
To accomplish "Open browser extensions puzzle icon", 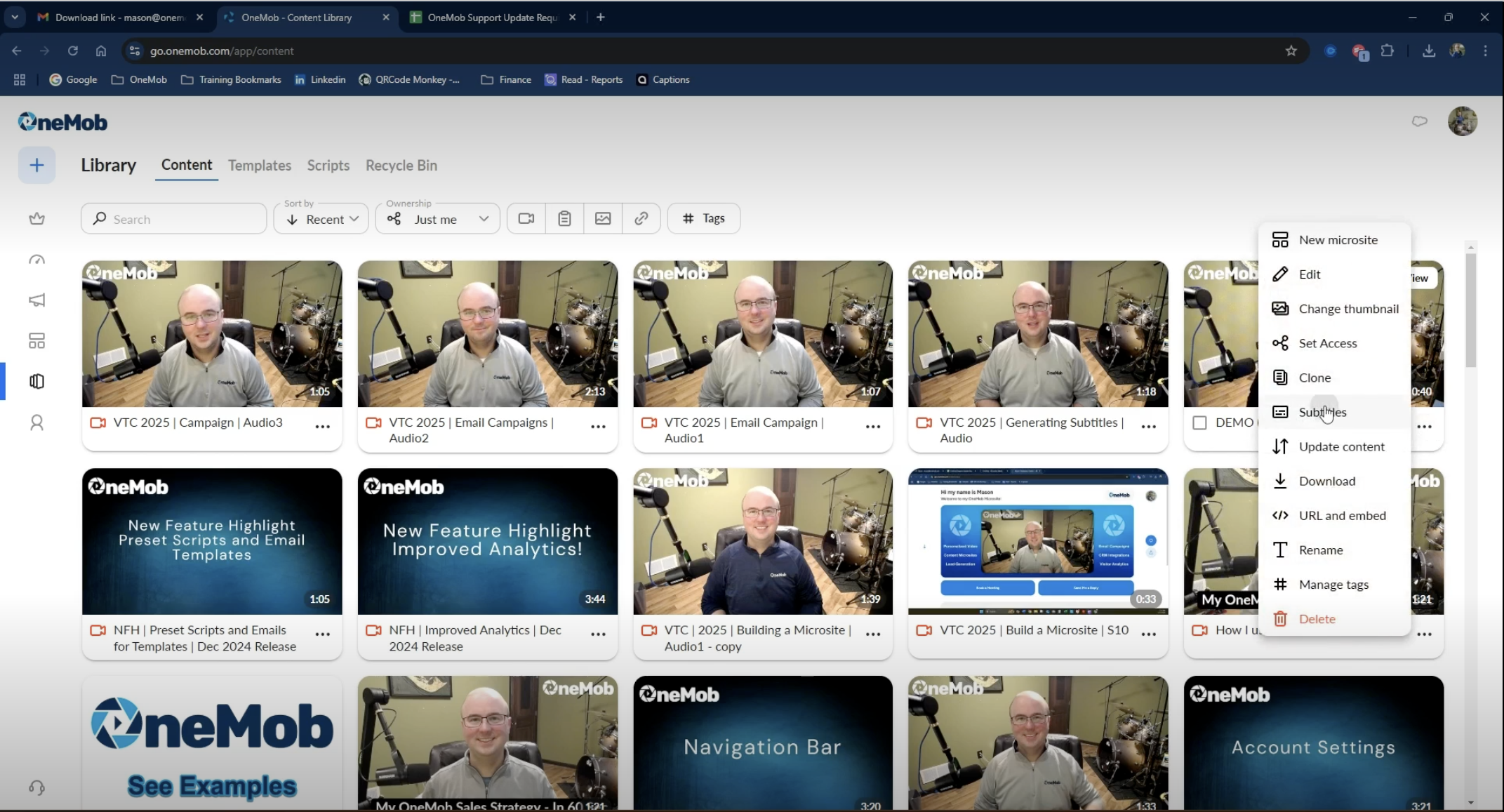I will tap(1387, 51).
